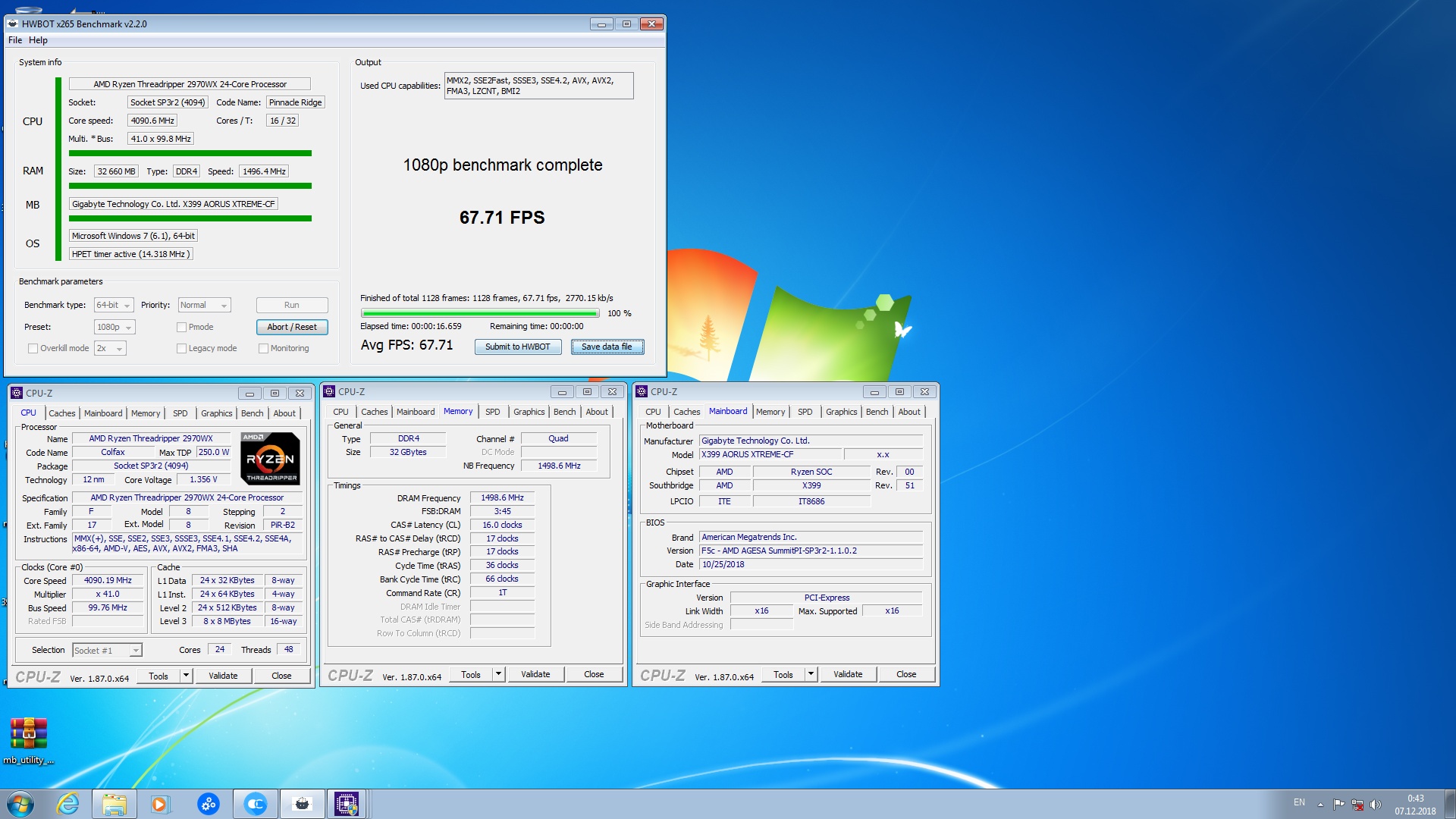The width and height of the screenshot is (1456, 819).
Task: Open the Preset 1080p dropdown
Action: pyautogui.click(x=115, y=328)
